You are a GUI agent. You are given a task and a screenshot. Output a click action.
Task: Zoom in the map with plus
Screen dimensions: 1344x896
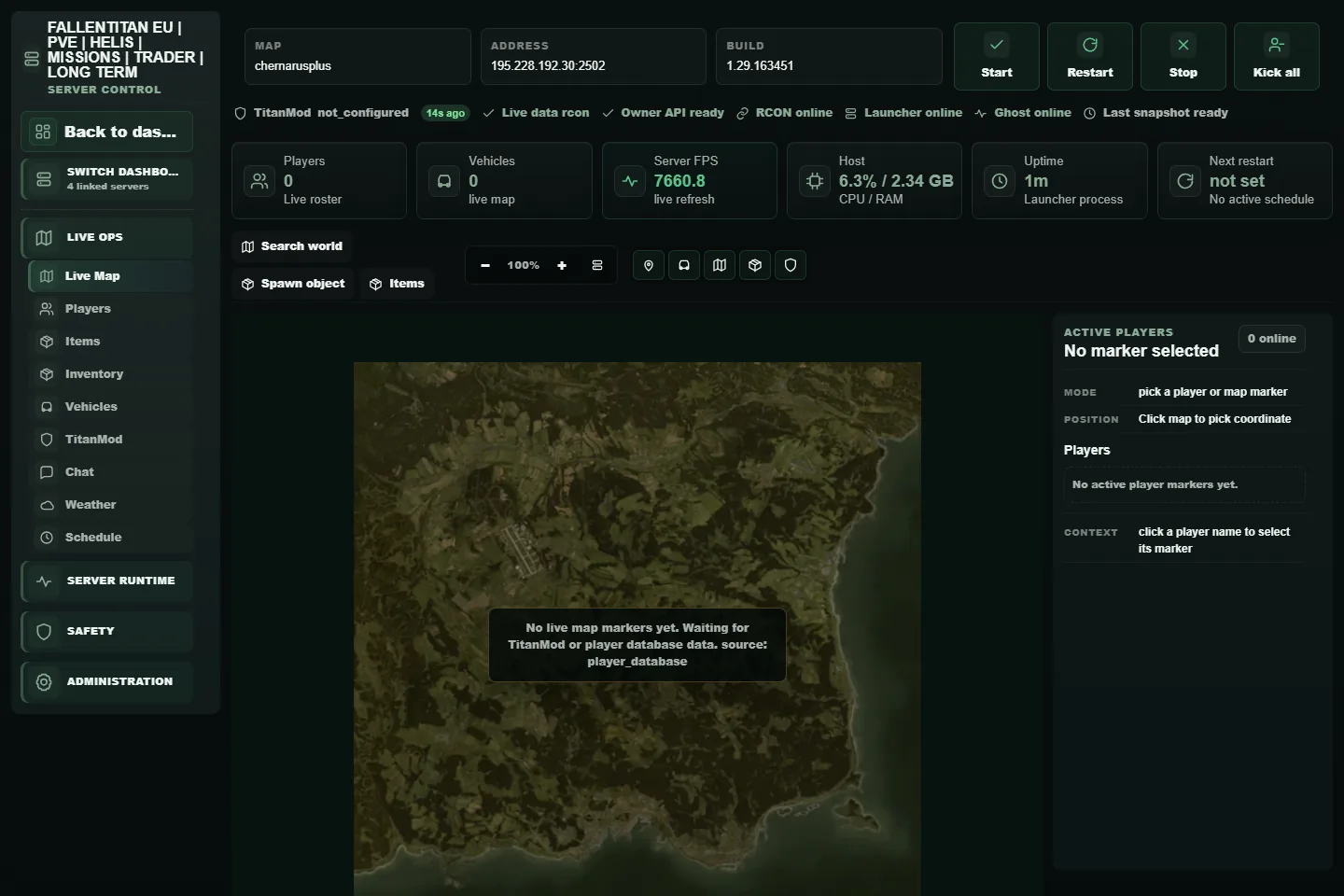pos(562,266)
